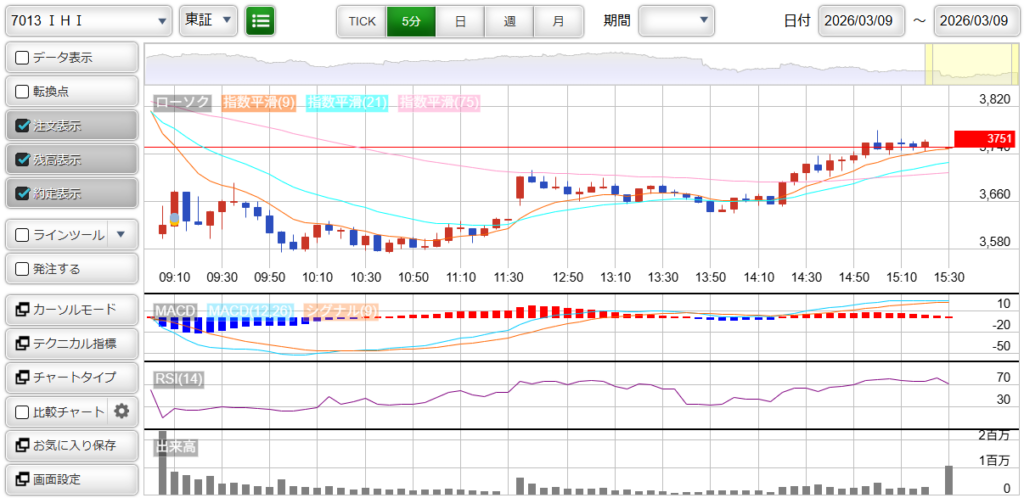Open テクニカル指標 settings panel
Viewport: 1024px width, 498px height.
coord(70,344)
